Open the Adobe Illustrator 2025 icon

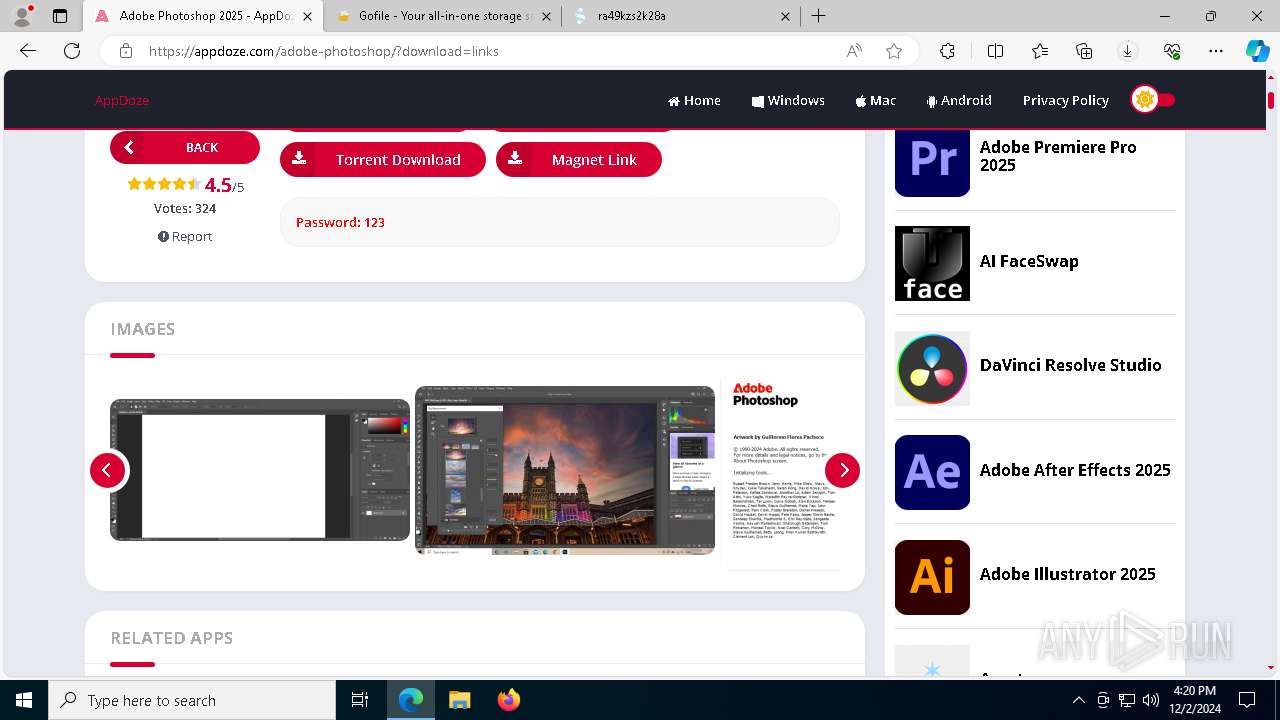[932, 577]
